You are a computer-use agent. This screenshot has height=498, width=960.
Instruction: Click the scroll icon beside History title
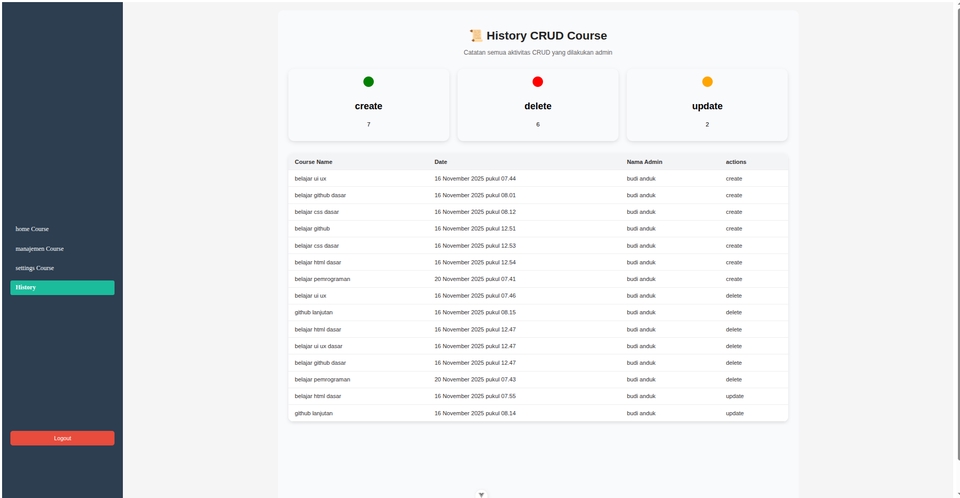(476, 36)
